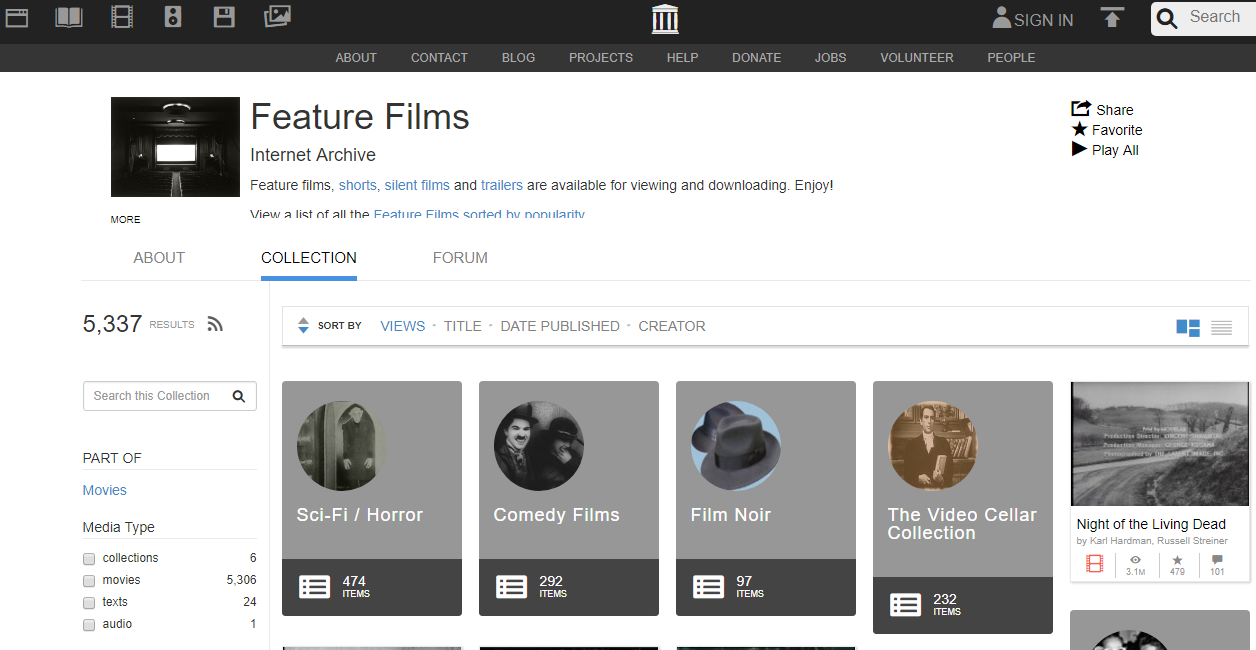The width and height of the screenshot is (1256, 650).
Task: Open the Movies link under Part Of
Action: 105,490
